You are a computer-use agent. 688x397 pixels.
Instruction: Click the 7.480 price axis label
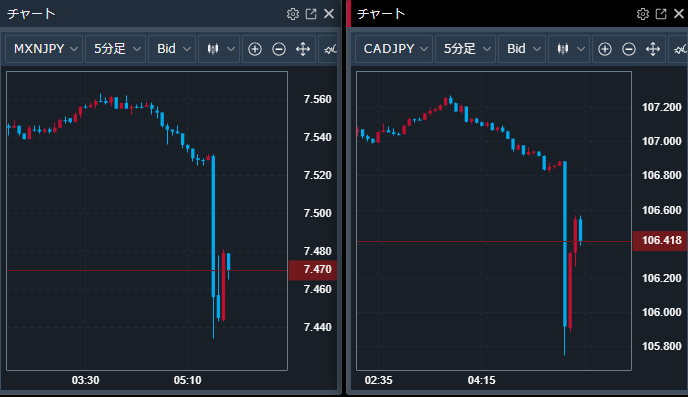318,251
